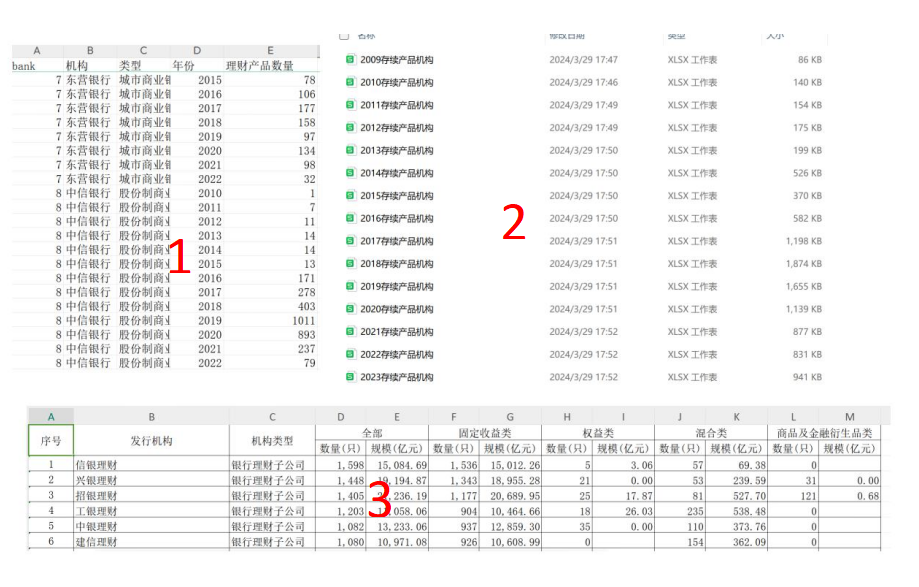Click the spreadsheet icon beside 2011存续产品机构
Viewport: 919px width, 587px height.
[x=350, y=105]
